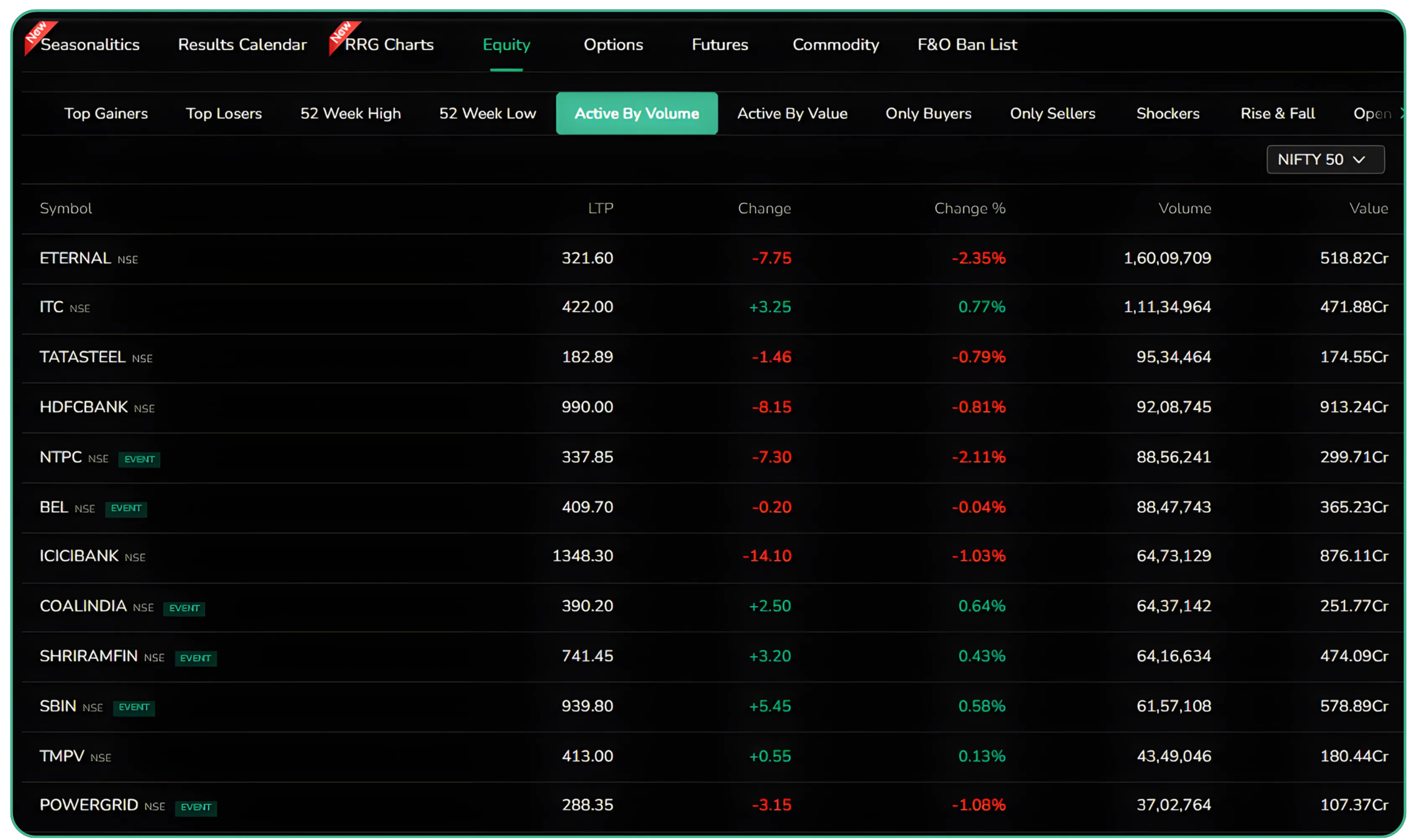Open the ITC stock symbol
Viewport: 1417px width, 840px height.
point(52,307)
